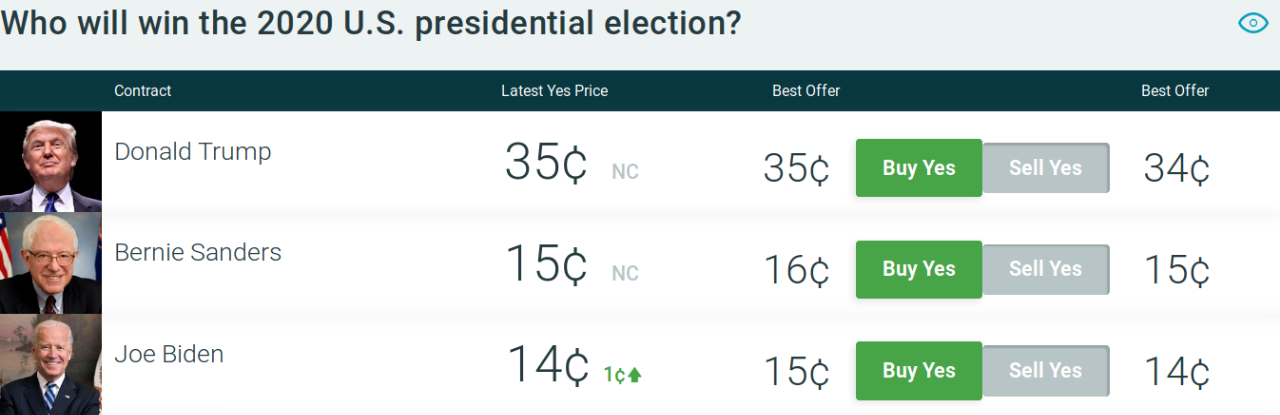This screenshot has width=1280, height=415.
Task: Buy Yes on Joe Biden contract
Action: tap(918, 370)
